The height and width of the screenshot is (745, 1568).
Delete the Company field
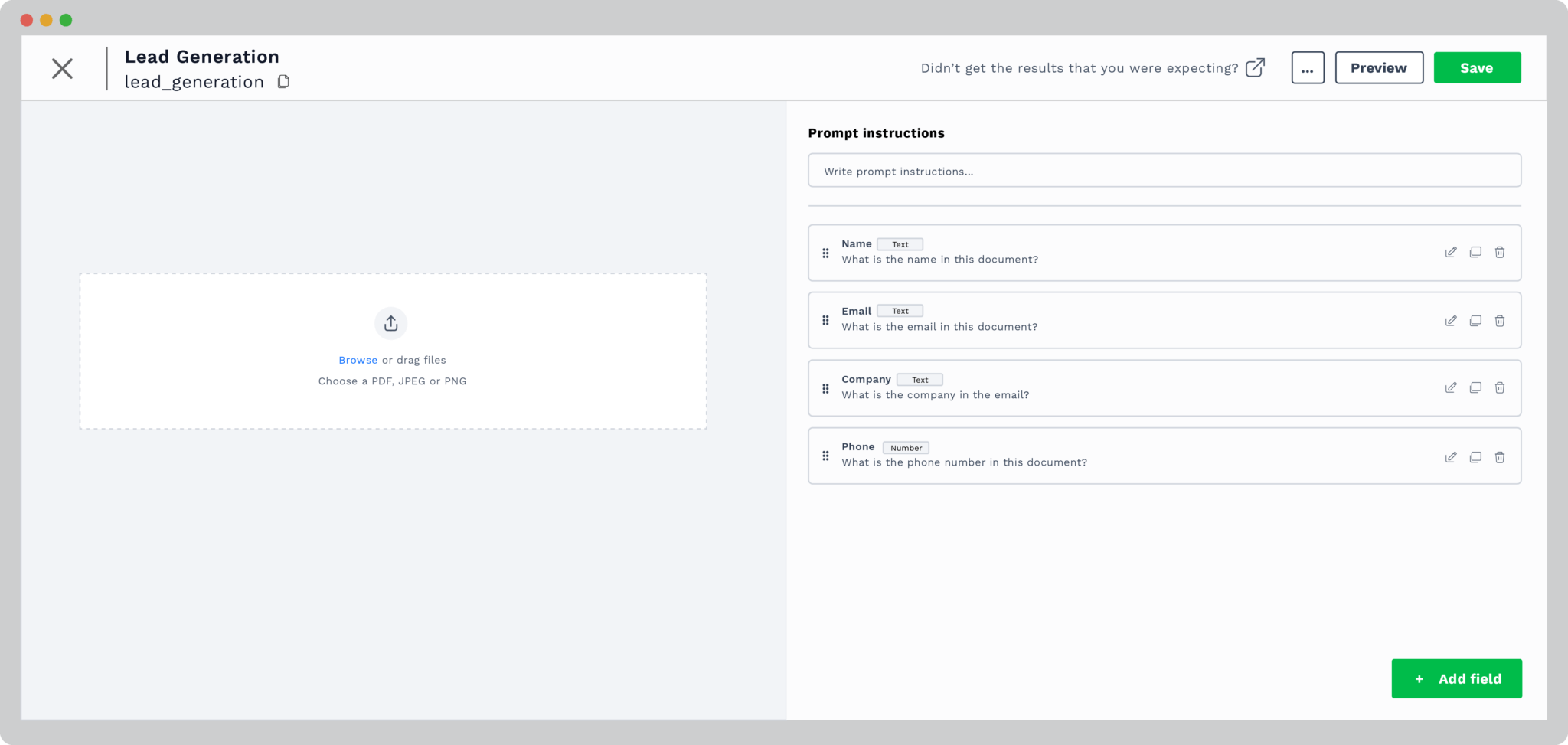click(1500, 387)
